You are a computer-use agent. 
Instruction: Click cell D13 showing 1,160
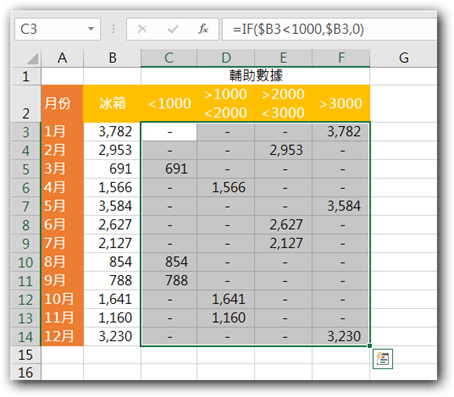(x=226, y=318)
